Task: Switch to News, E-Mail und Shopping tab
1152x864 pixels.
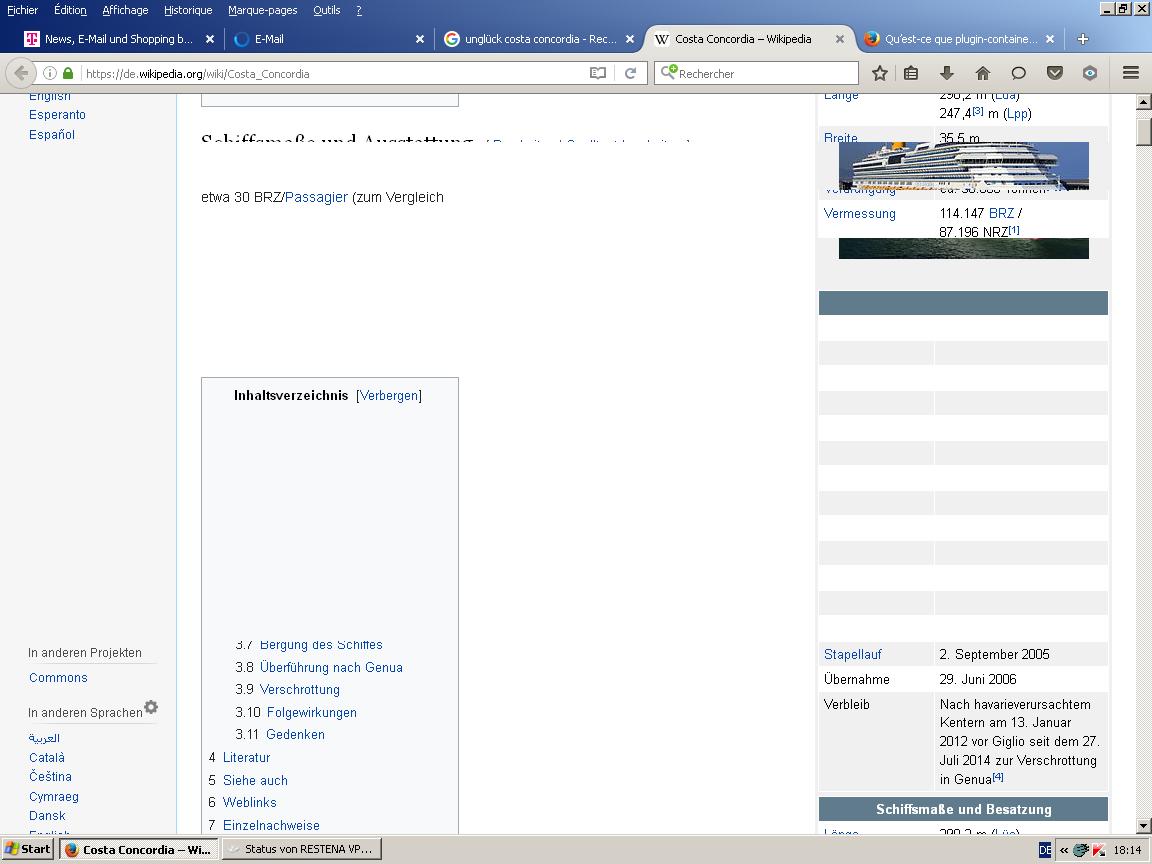Action: (119, 39)
